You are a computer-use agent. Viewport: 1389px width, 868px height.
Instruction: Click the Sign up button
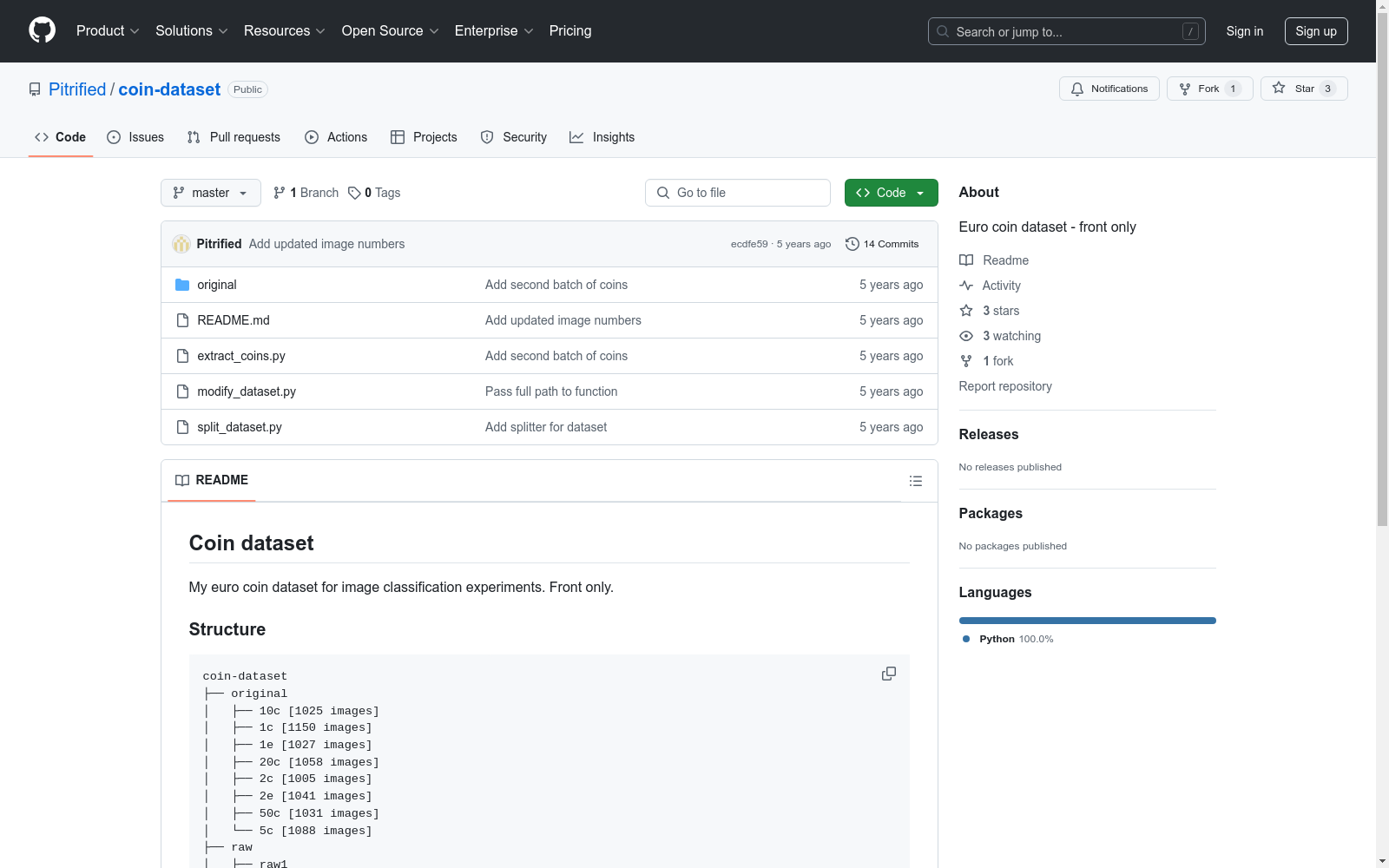tap(1316, 31)
